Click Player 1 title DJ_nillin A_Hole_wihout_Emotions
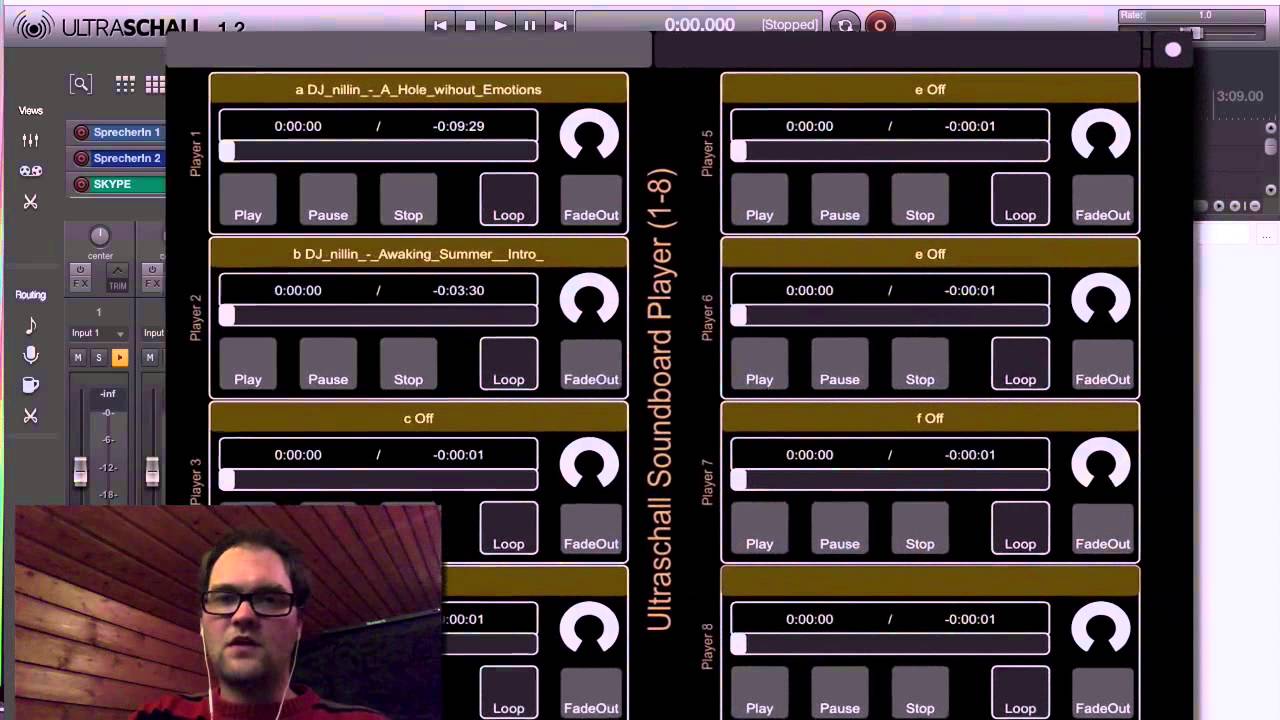1280x720 pixels. (x=418, y=90)
